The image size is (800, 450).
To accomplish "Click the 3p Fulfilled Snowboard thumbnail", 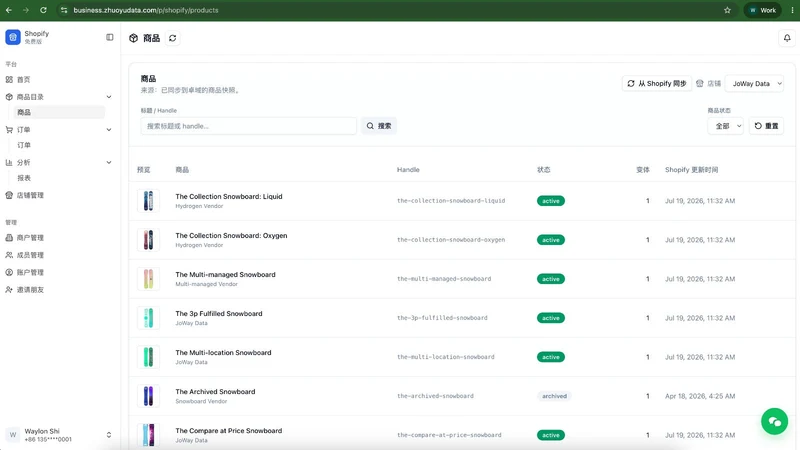I will [x=148, y=318].
